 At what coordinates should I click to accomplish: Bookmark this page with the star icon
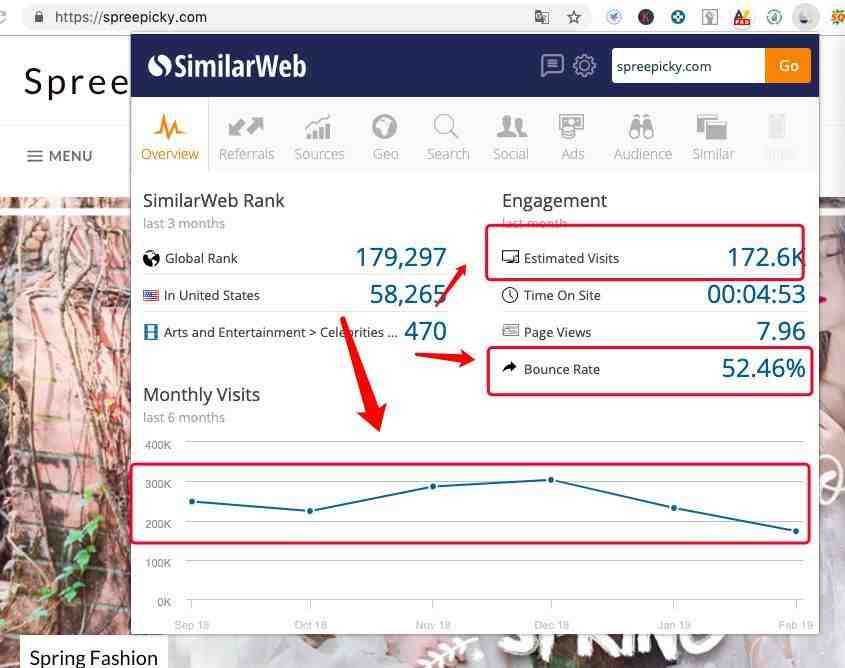click(x=574, y=17)
